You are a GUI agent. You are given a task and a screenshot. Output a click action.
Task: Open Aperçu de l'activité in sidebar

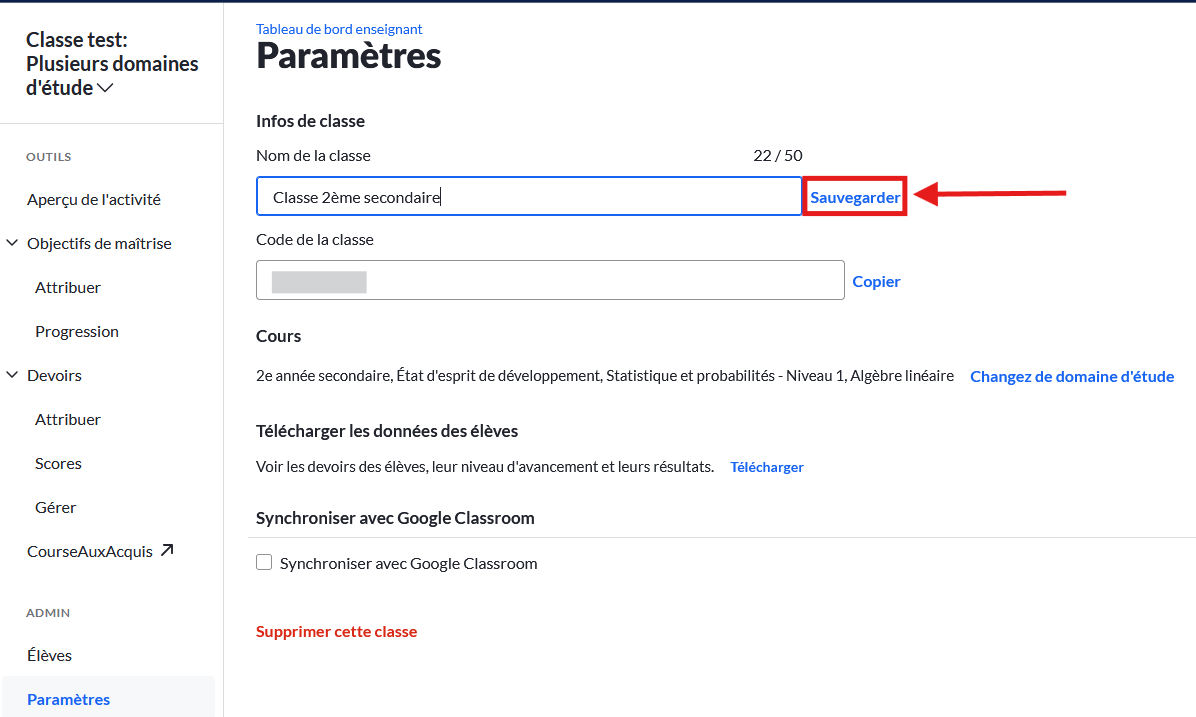94,200
